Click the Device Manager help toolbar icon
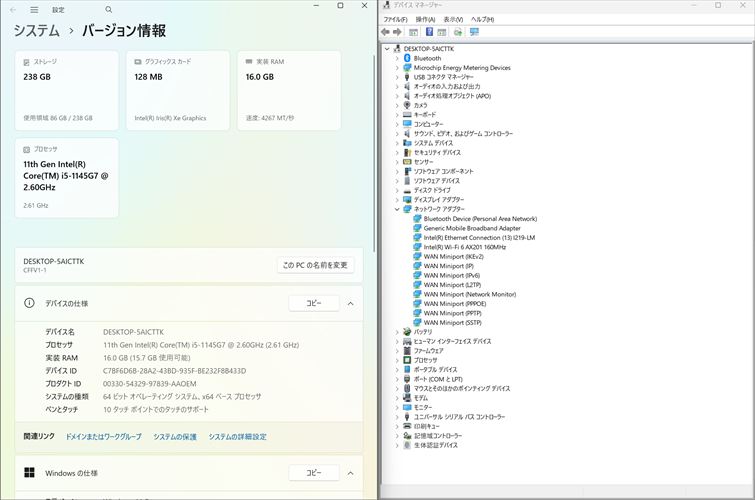This screenshot has width=755, height=500. click(x=429, y=31)
